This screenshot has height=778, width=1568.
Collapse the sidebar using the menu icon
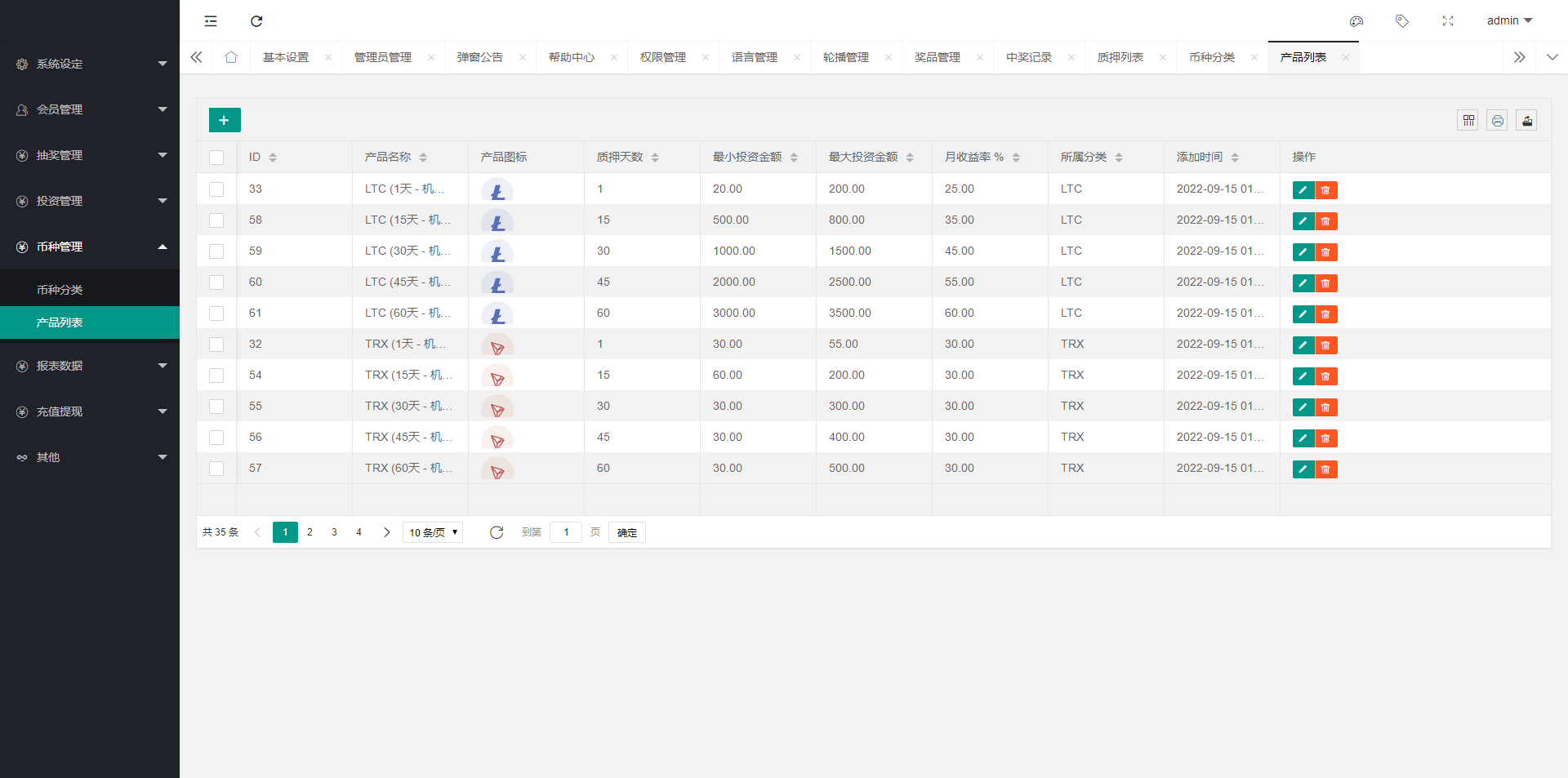click(x=211, y=20)
